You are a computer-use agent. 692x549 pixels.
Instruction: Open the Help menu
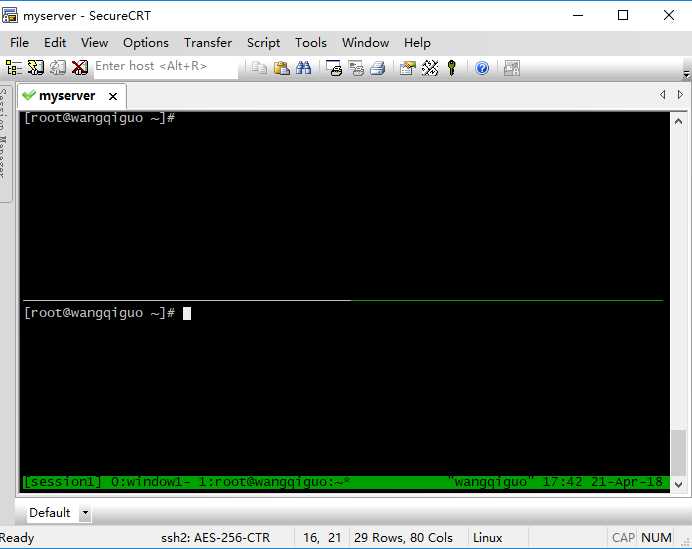[x=417, y=43]
